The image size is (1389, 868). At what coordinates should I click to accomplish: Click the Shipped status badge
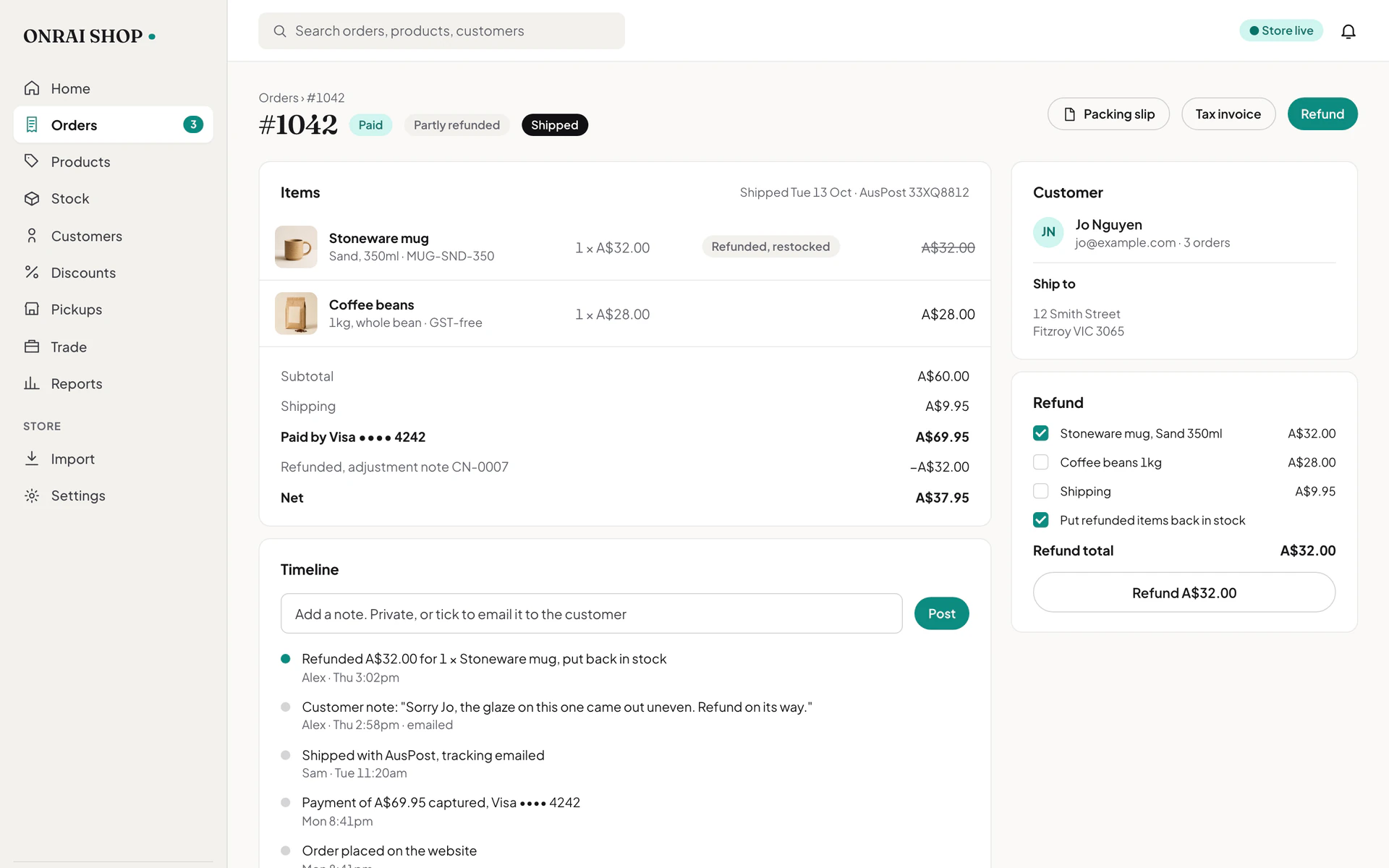click(x=555, y=125)
